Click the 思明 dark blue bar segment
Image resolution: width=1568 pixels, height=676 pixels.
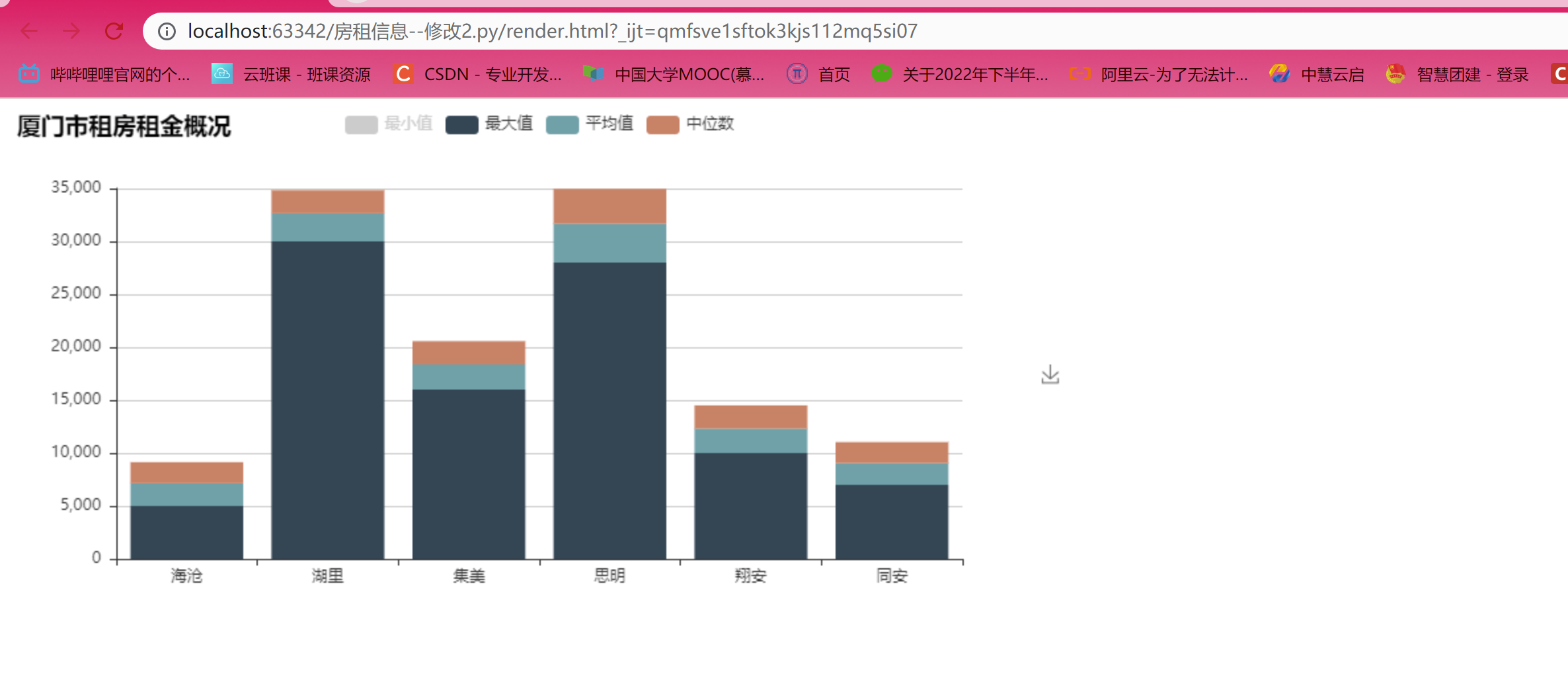pyautogui.click(x=609, y=411)
